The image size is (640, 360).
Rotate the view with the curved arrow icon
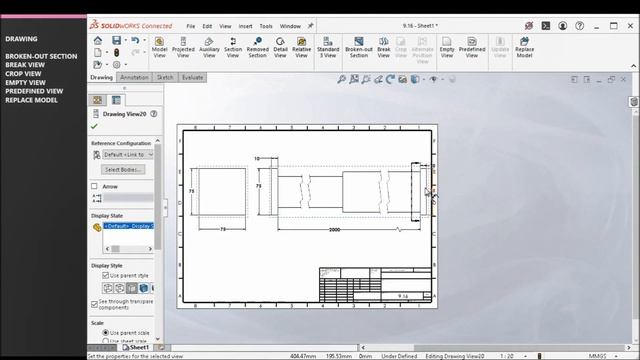pos(390,79)
